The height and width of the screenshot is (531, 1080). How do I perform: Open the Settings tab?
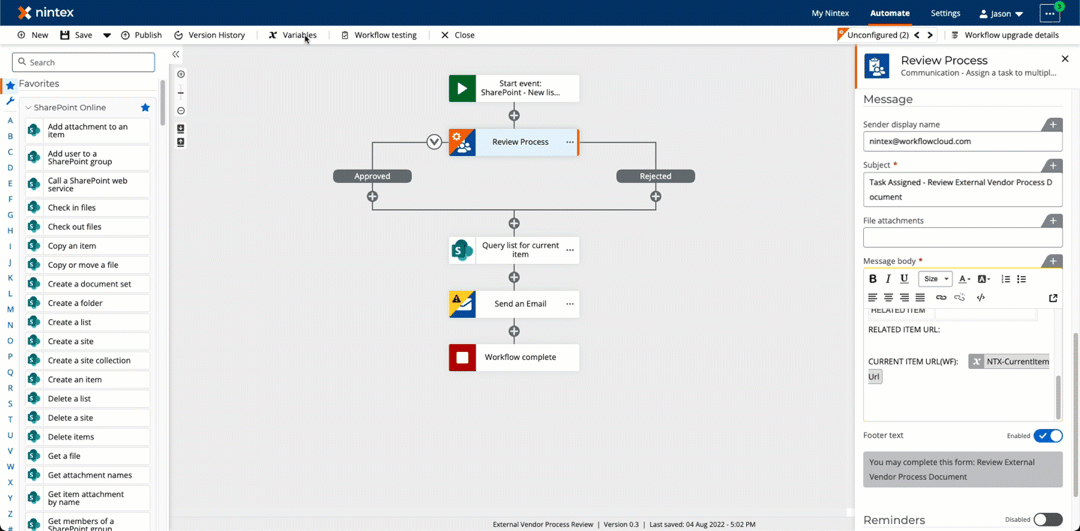(945, 13)
